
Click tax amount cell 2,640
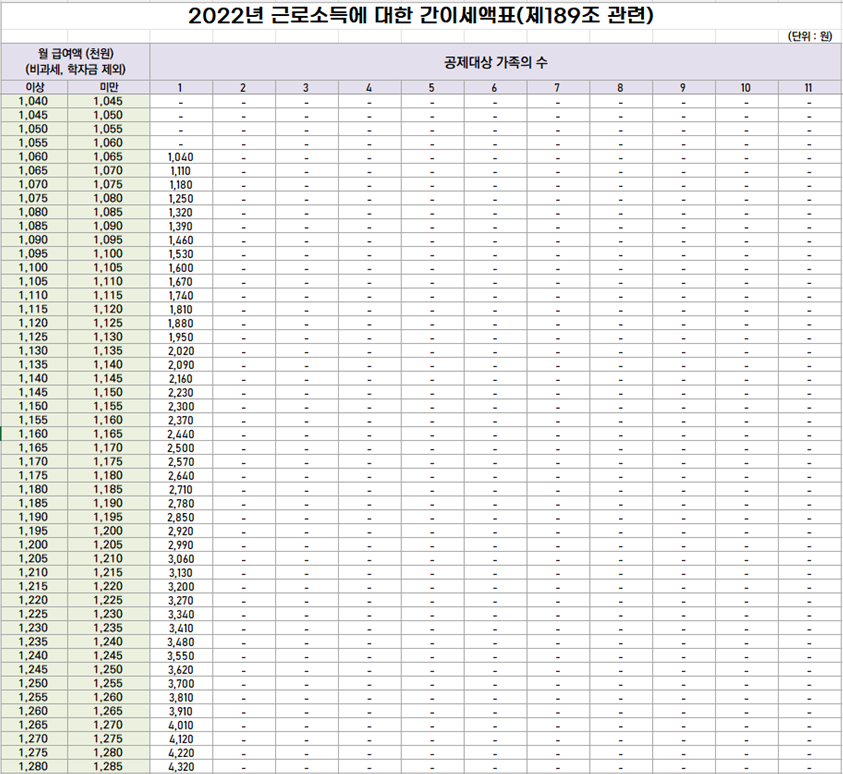(x=181, y=476)
